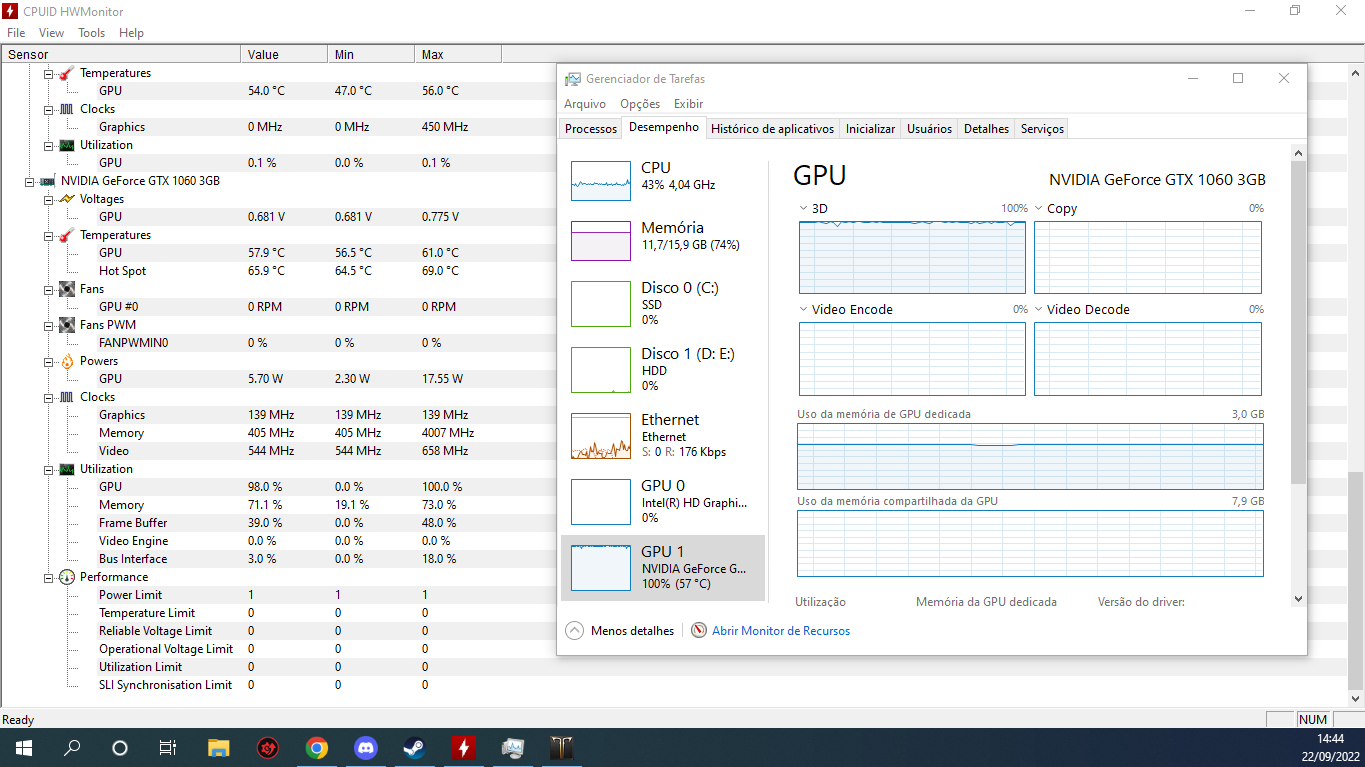Click Task Manager's vertical scrollbar thumb

point(1298,322)
